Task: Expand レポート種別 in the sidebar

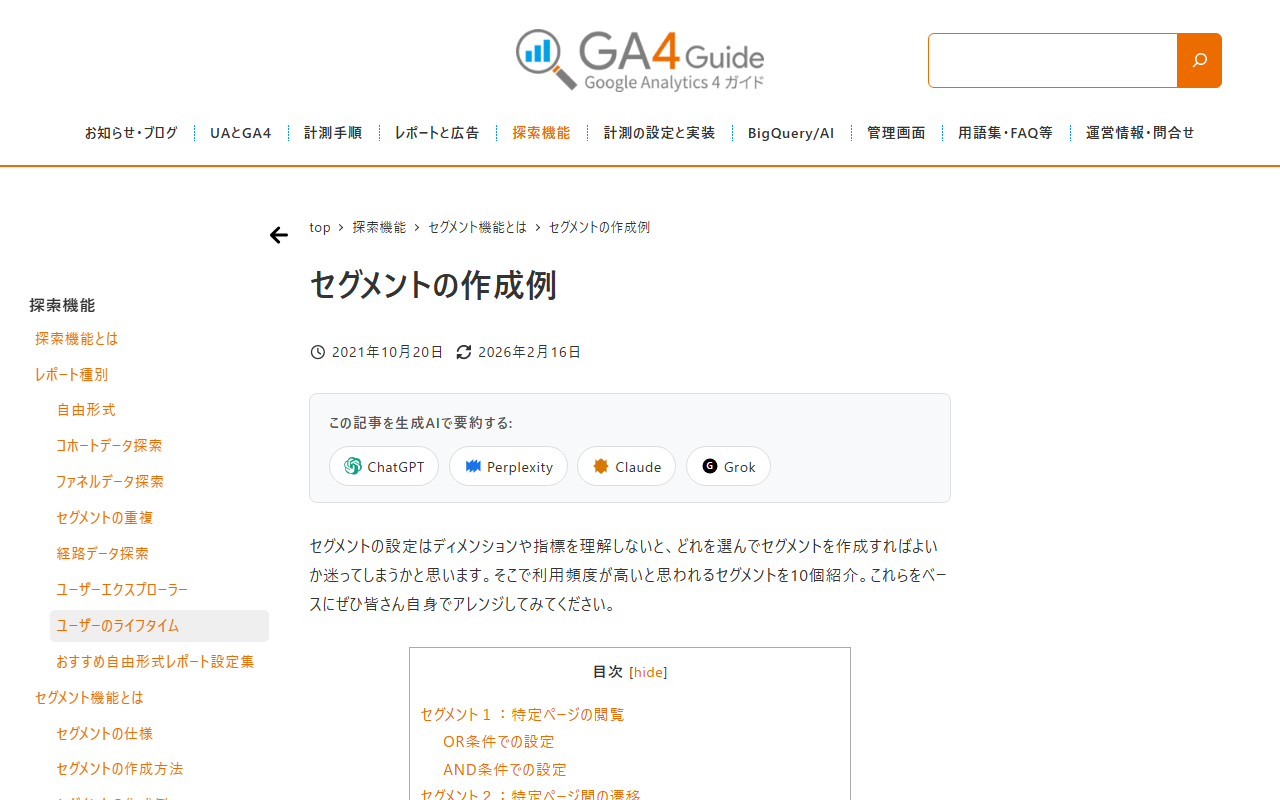Action: [71, 375]
